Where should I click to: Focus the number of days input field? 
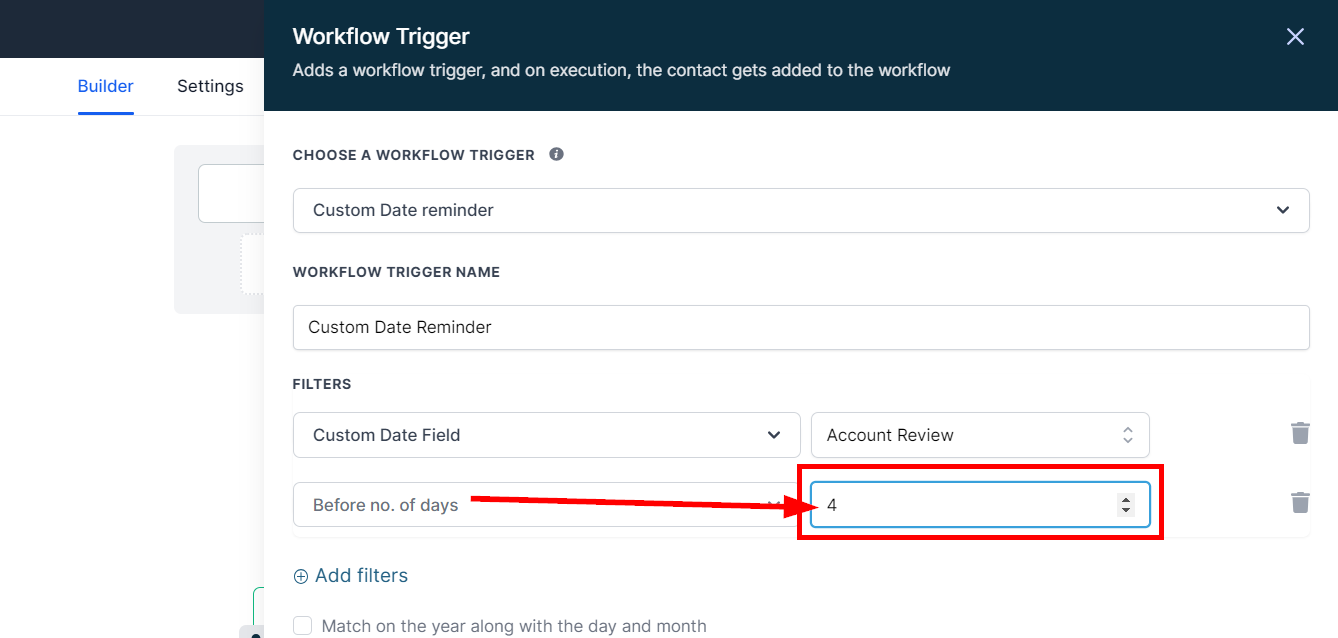pyautogui.click(x=960, y=505)
